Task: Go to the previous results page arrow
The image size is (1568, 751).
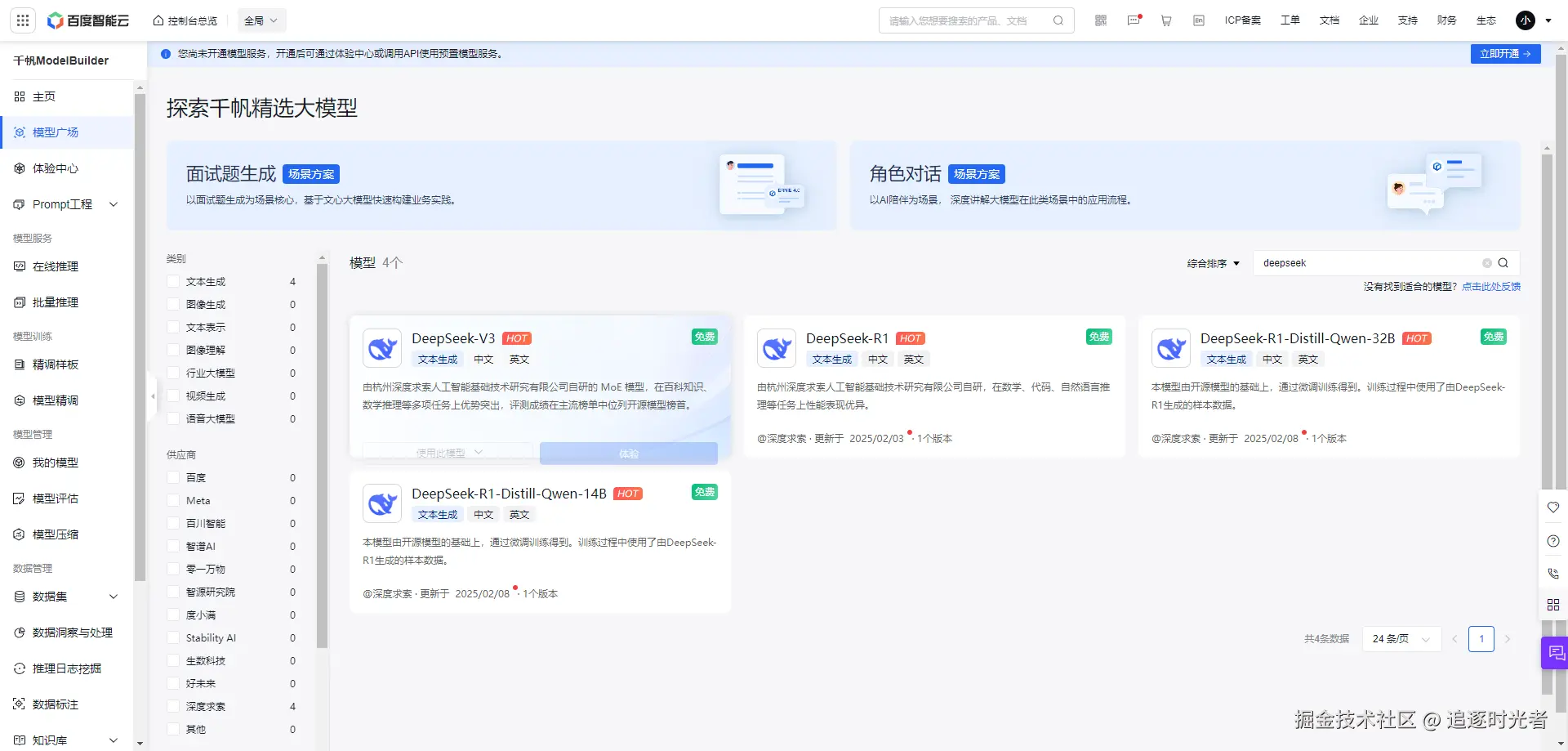Action: click(x=1454, y=639)
